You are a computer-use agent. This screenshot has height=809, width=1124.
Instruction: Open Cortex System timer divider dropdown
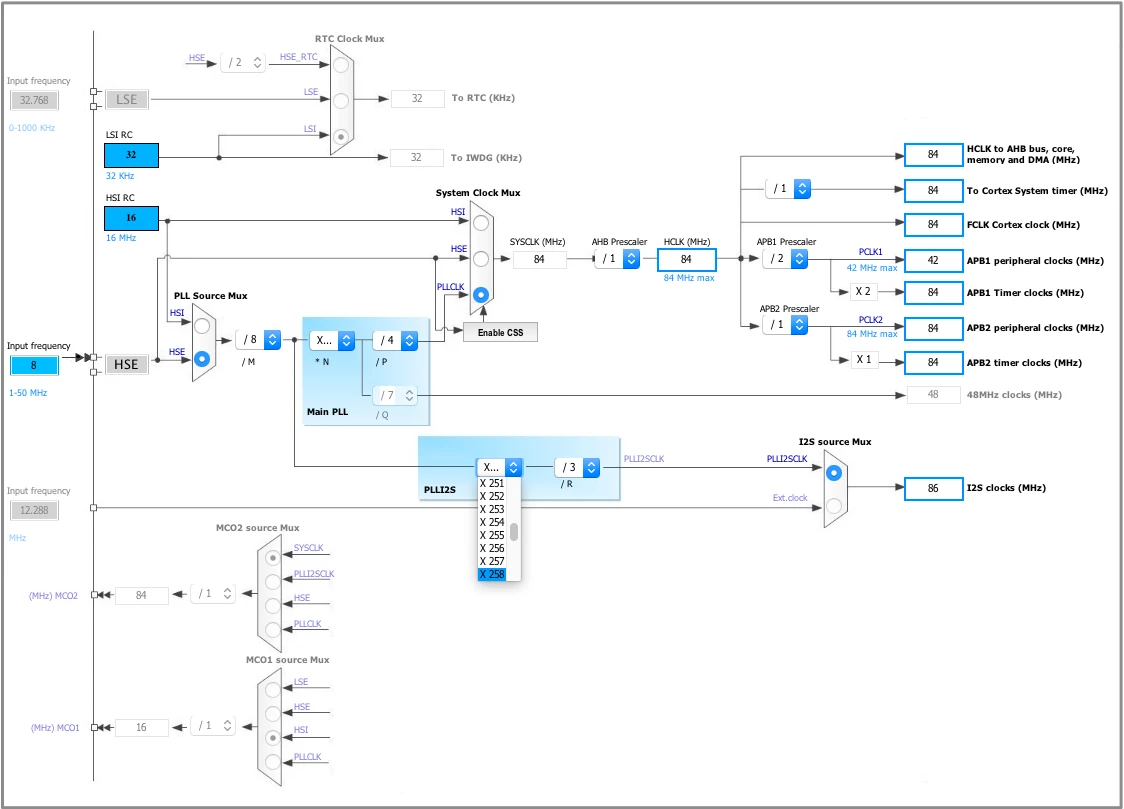789,189
